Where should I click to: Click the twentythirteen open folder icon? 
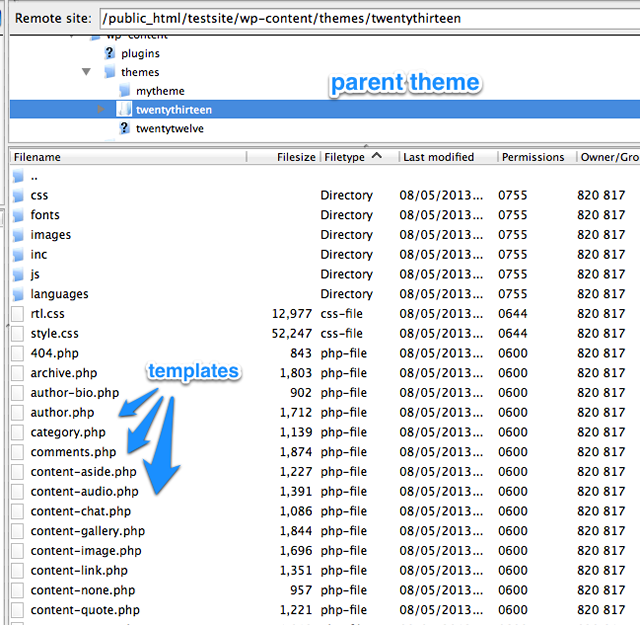pos(124,109)
